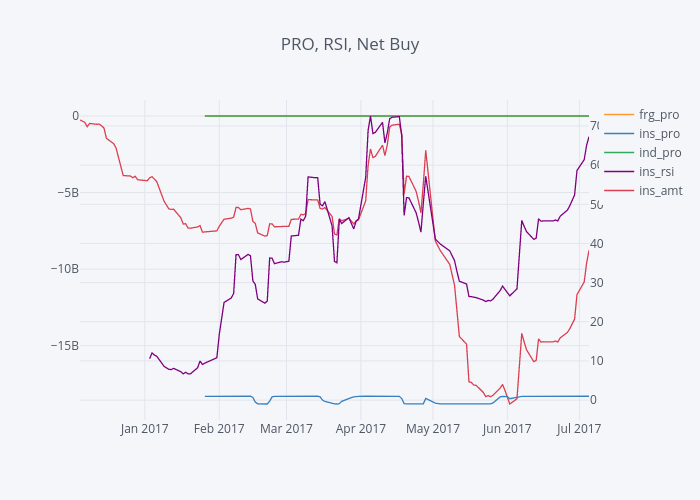700x500 pixels.
Task: Toggle ind_pro legend text entry
Action: pyautogui.click(x=659, y=152)
